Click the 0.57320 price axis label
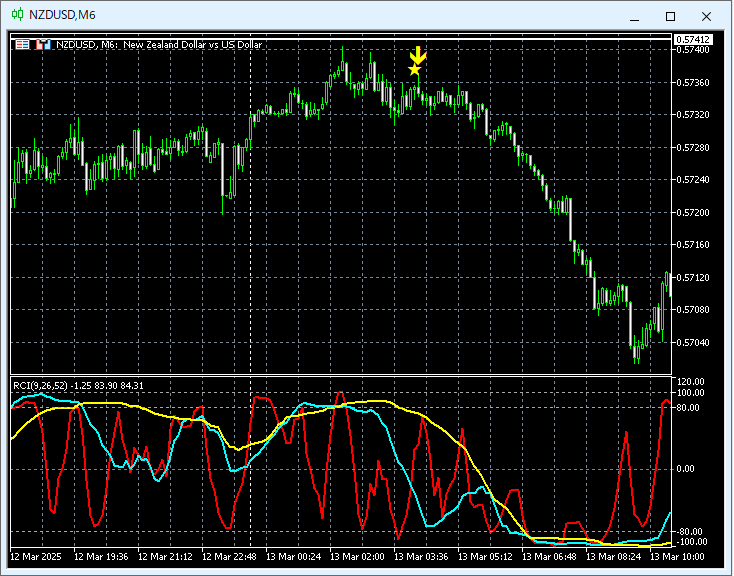The height and width of the screenshot is (576, 734). [693, 115]
